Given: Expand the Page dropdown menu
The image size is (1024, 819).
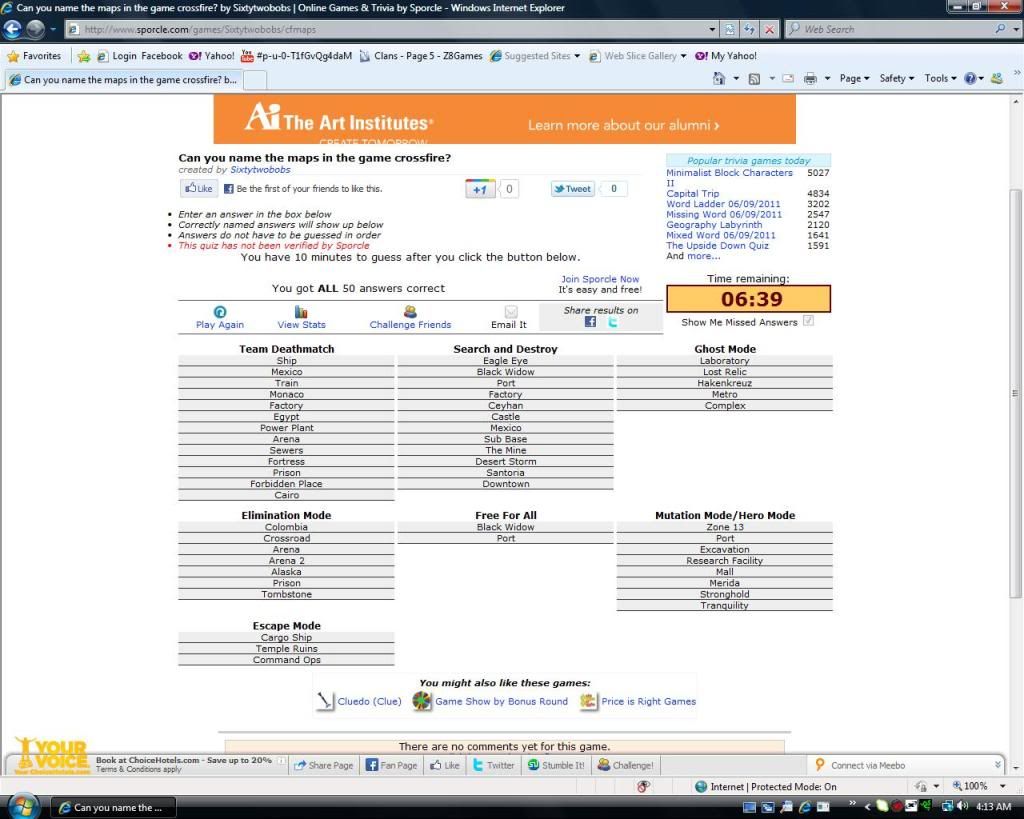Looking at the screenshot, I should [x=854, y=78].
